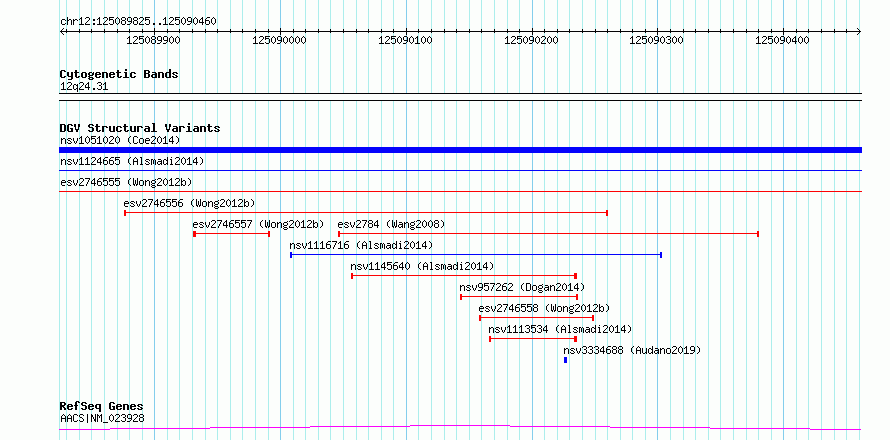This screenshot has height=440, width=890.
Task: Click the nsv1116716 (Alsmadi2014) variant label
Action: click(361, 245)
